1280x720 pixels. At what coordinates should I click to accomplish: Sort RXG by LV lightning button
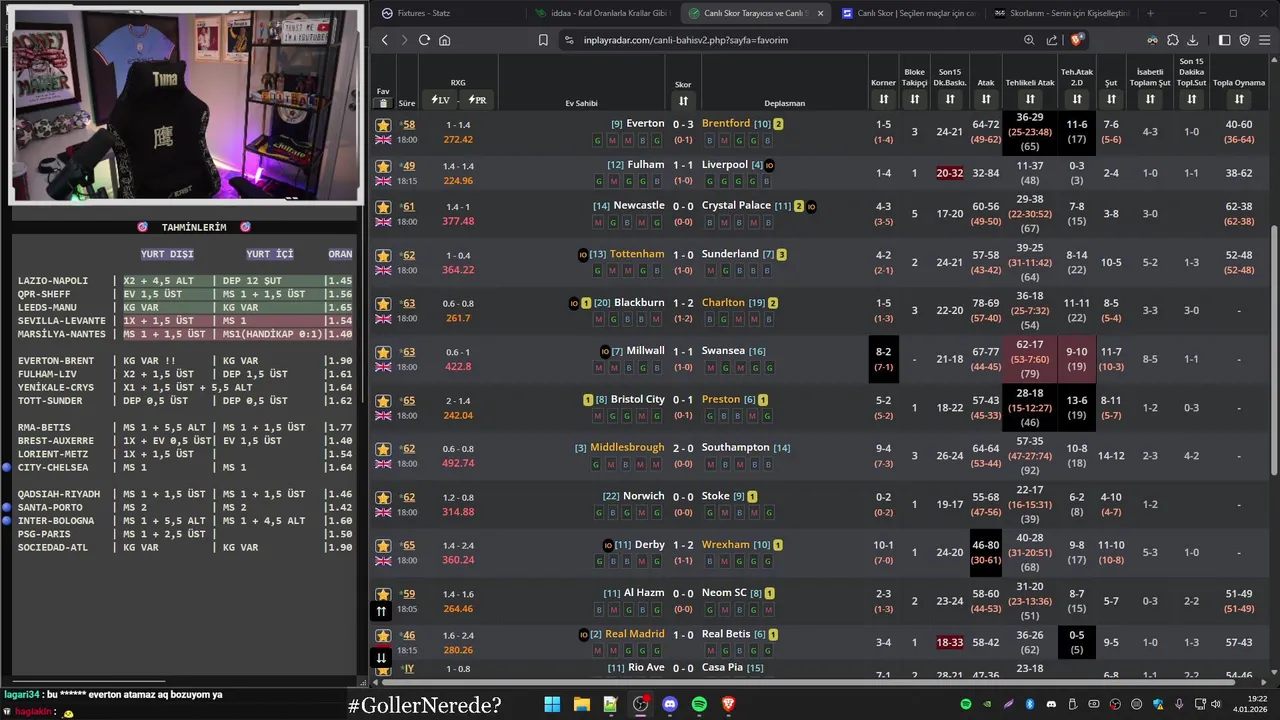click(x=440, y=100)
